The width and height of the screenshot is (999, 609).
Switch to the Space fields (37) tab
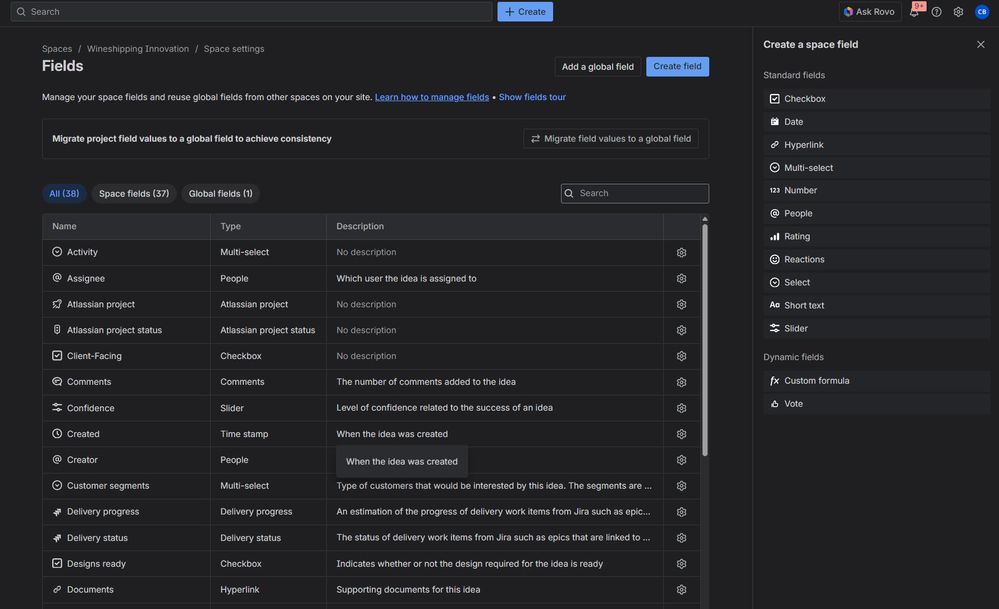coord(134,194)
